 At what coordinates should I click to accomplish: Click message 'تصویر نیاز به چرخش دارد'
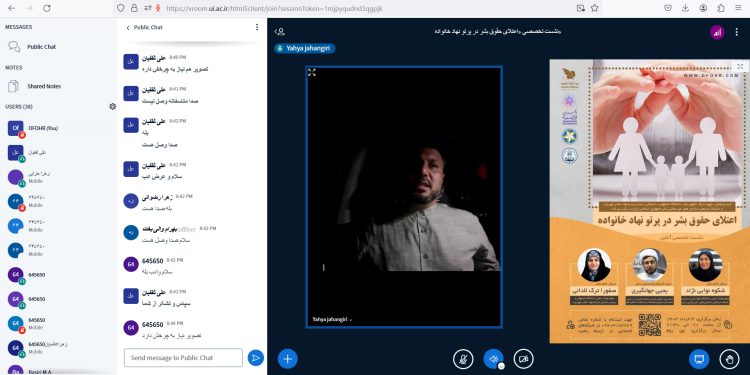172,336
